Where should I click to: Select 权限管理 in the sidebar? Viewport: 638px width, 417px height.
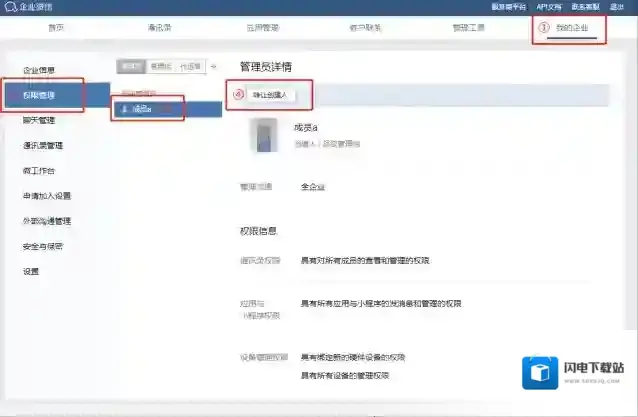[x=40, y=95]
